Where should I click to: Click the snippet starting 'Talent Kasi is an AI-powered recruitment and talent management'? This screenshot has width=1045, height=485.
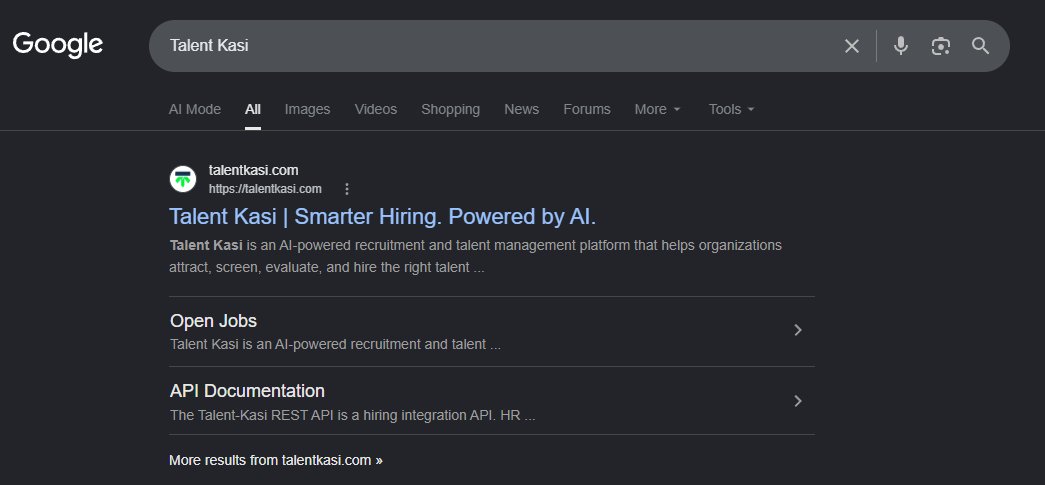pyautogui.click(x=475, y=256)
